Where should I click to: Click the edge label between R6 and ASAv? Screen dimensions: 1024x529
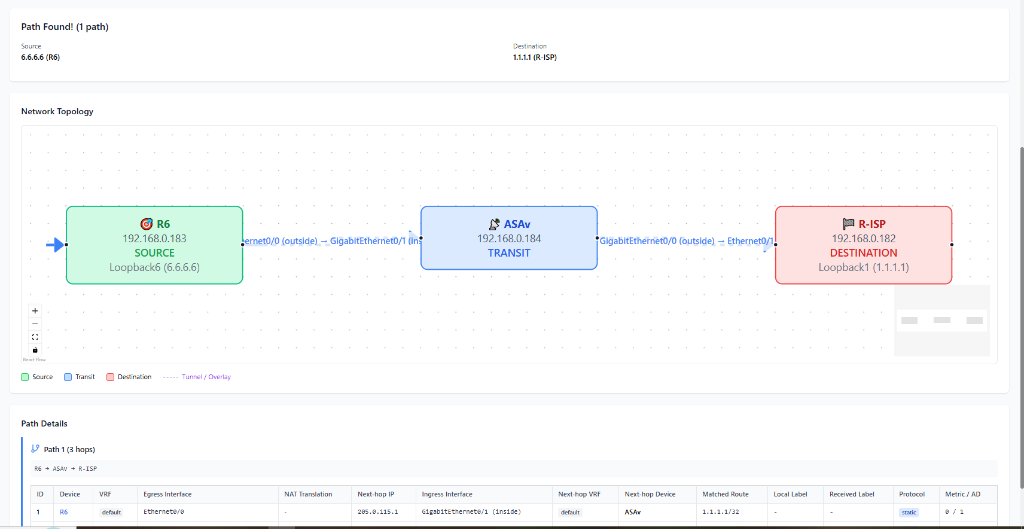[332, 241]
